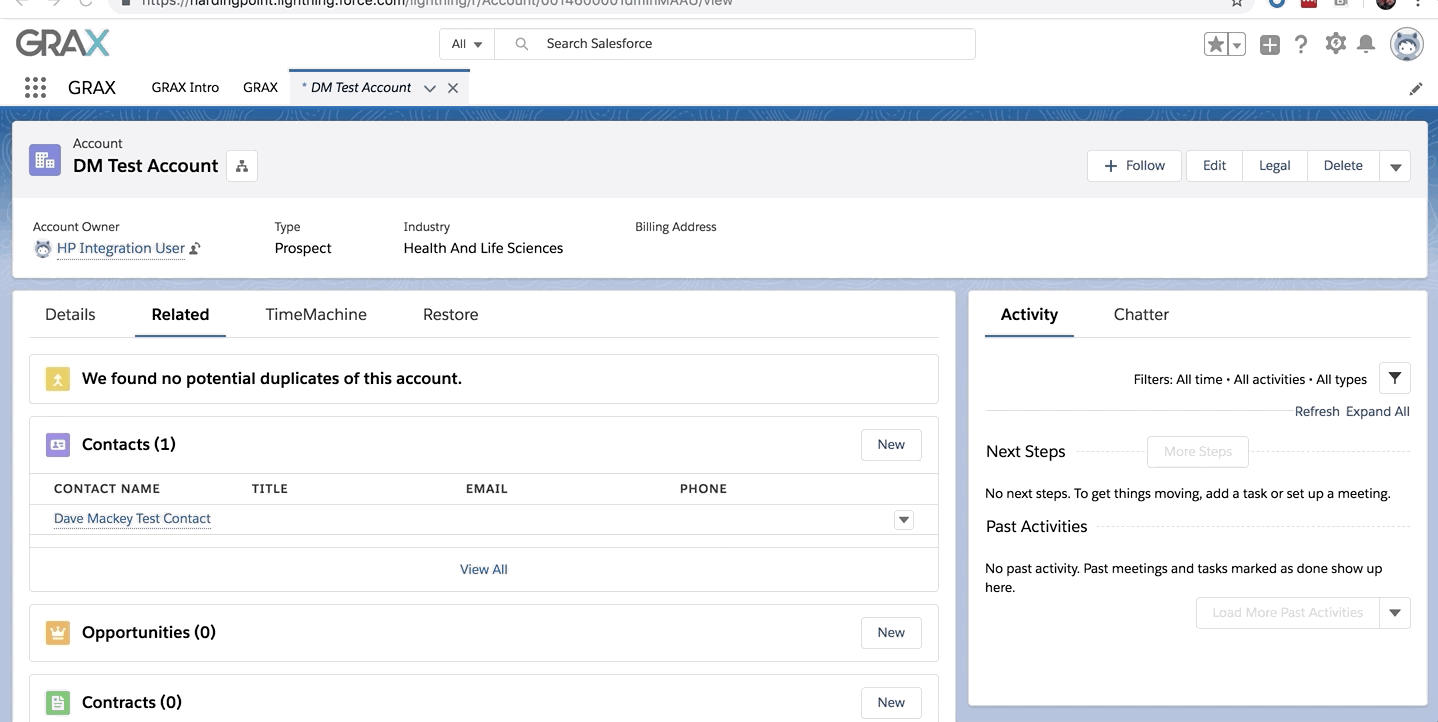Screen dimensions: 1438x722
Task: Expand more account actions dropdown
Action: (1395, 166)
